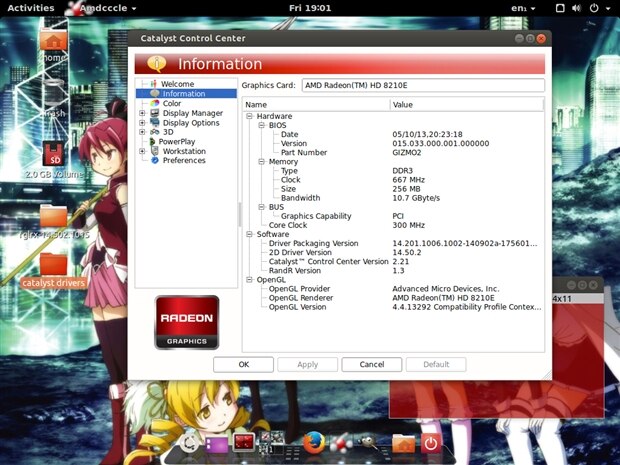This screenshot has width=620, height=465.
Task: Collapse the Hardware section in the list
Action: (x=249, y=116)
